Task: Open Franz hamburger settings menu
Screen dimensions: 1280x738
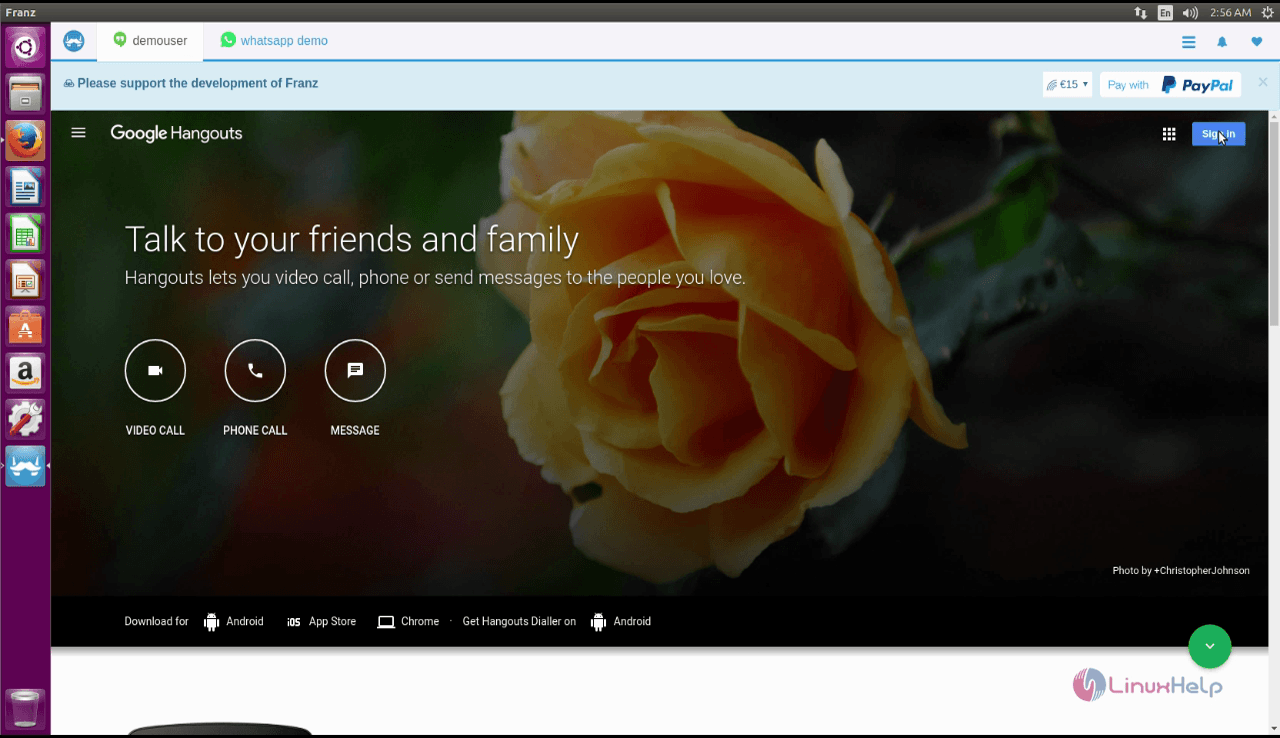Action: [x=1188, y=42]
